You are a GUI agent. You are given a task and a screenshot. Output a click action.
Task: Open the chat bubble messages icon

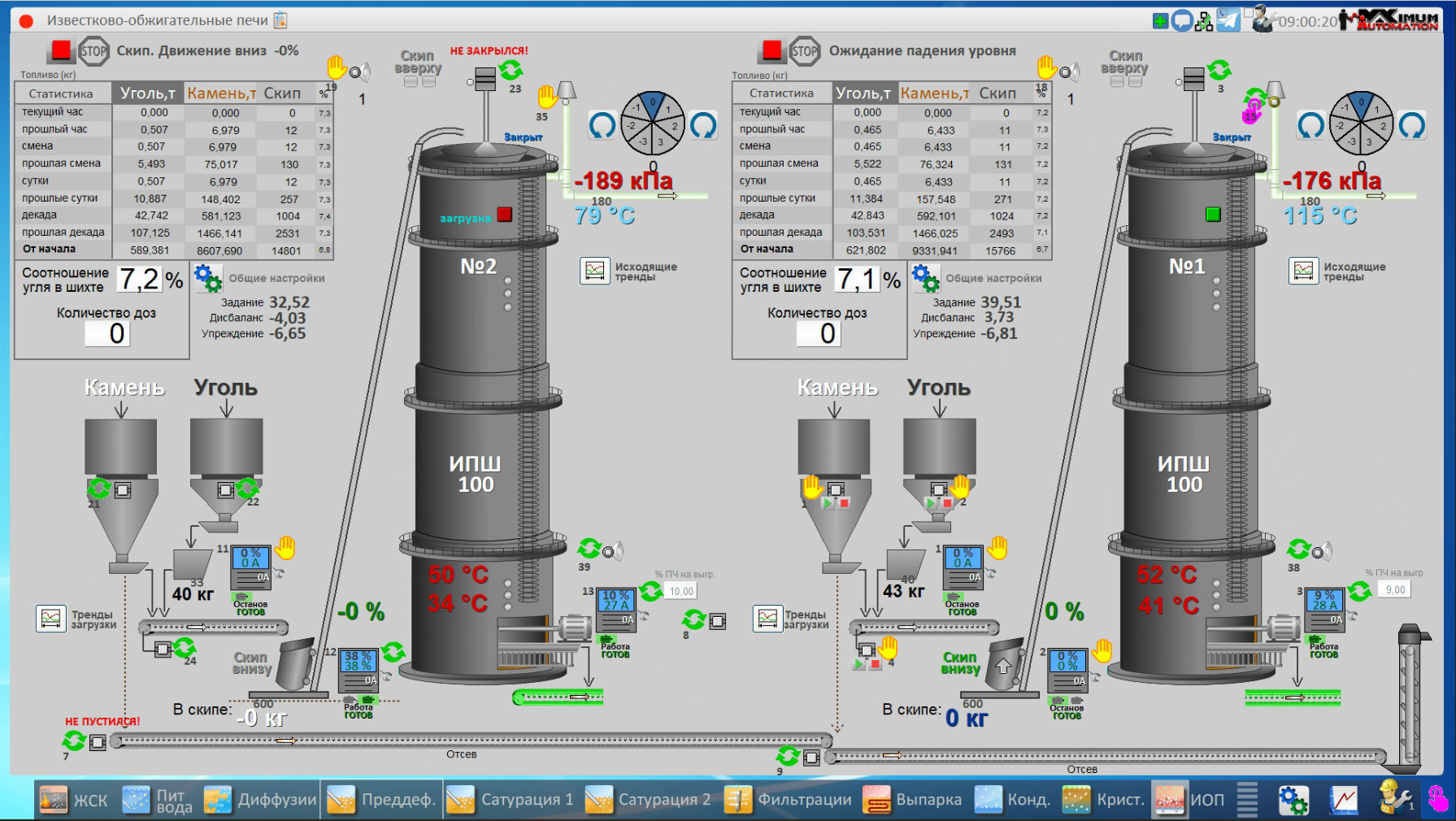1183,20
